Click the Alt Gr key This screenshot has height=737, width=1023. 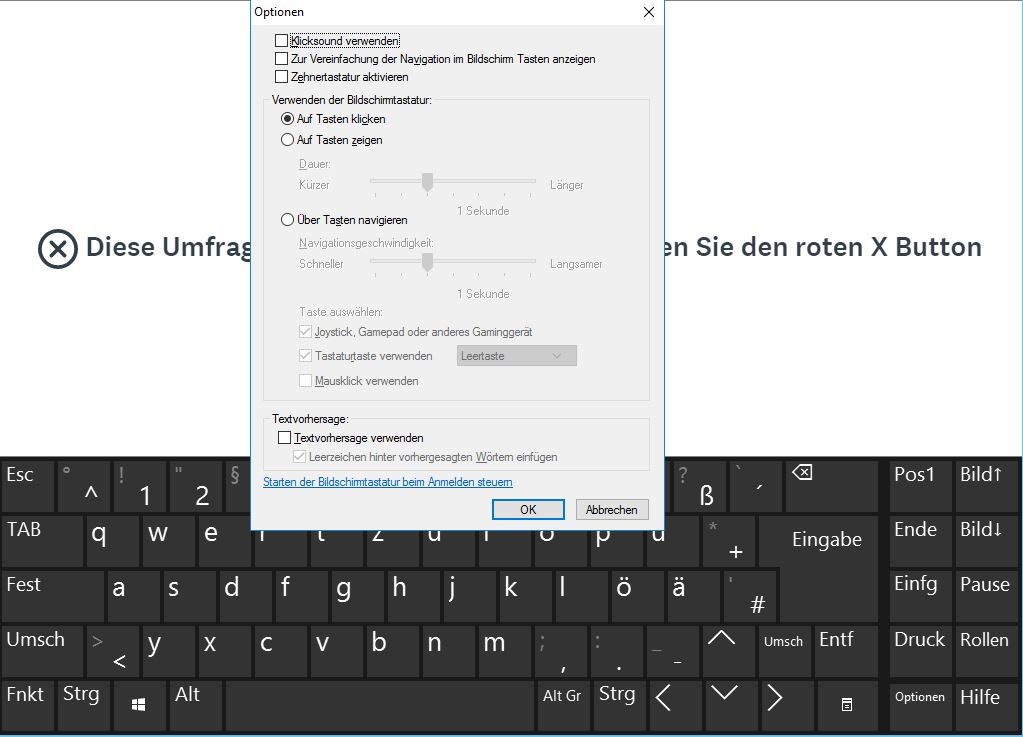(x=562, y=704)
